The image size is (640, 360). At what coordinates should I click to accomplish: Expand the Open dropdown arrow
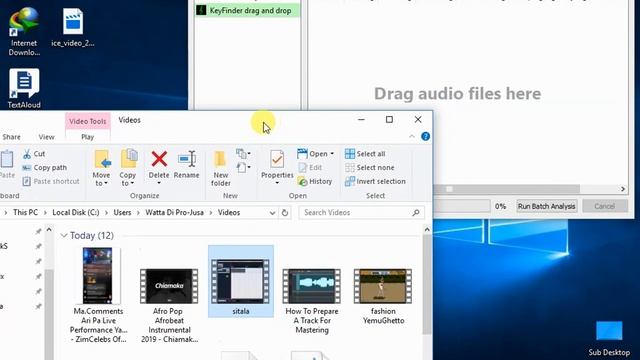(332, 154)
